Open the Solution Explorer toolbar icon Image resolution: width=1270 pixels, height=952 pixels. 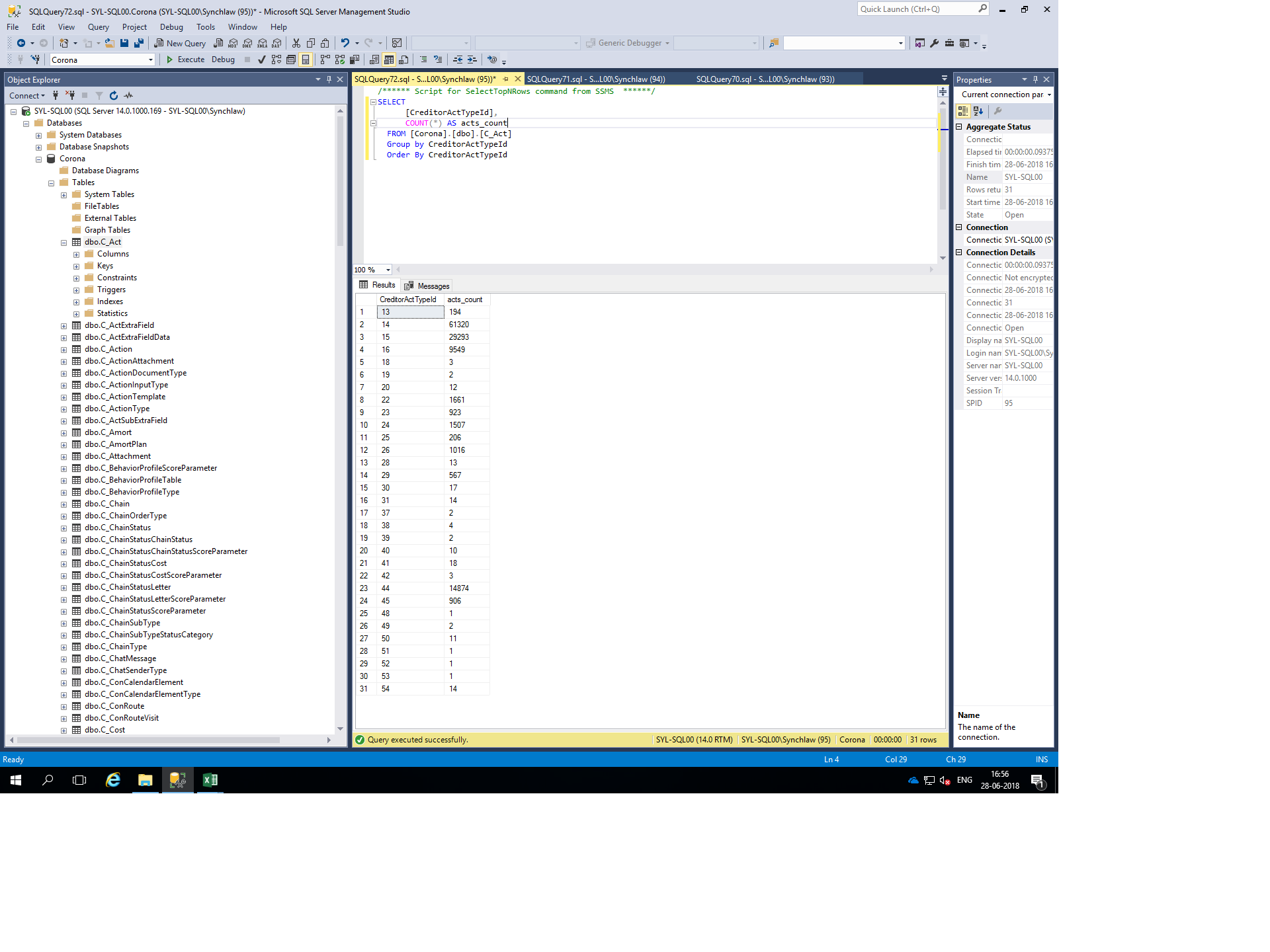click(920, 43)
